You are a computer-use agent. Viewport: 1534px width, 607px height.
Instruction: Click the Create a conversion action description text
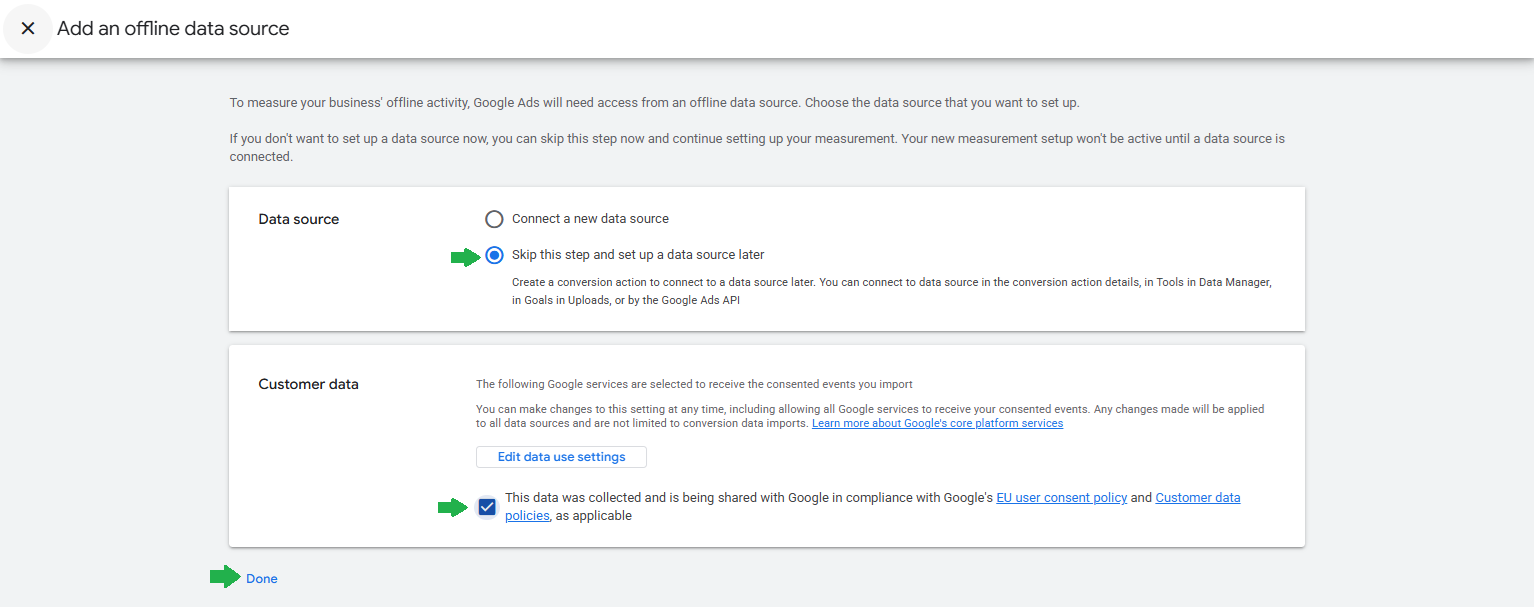click(x=890, y=283)
